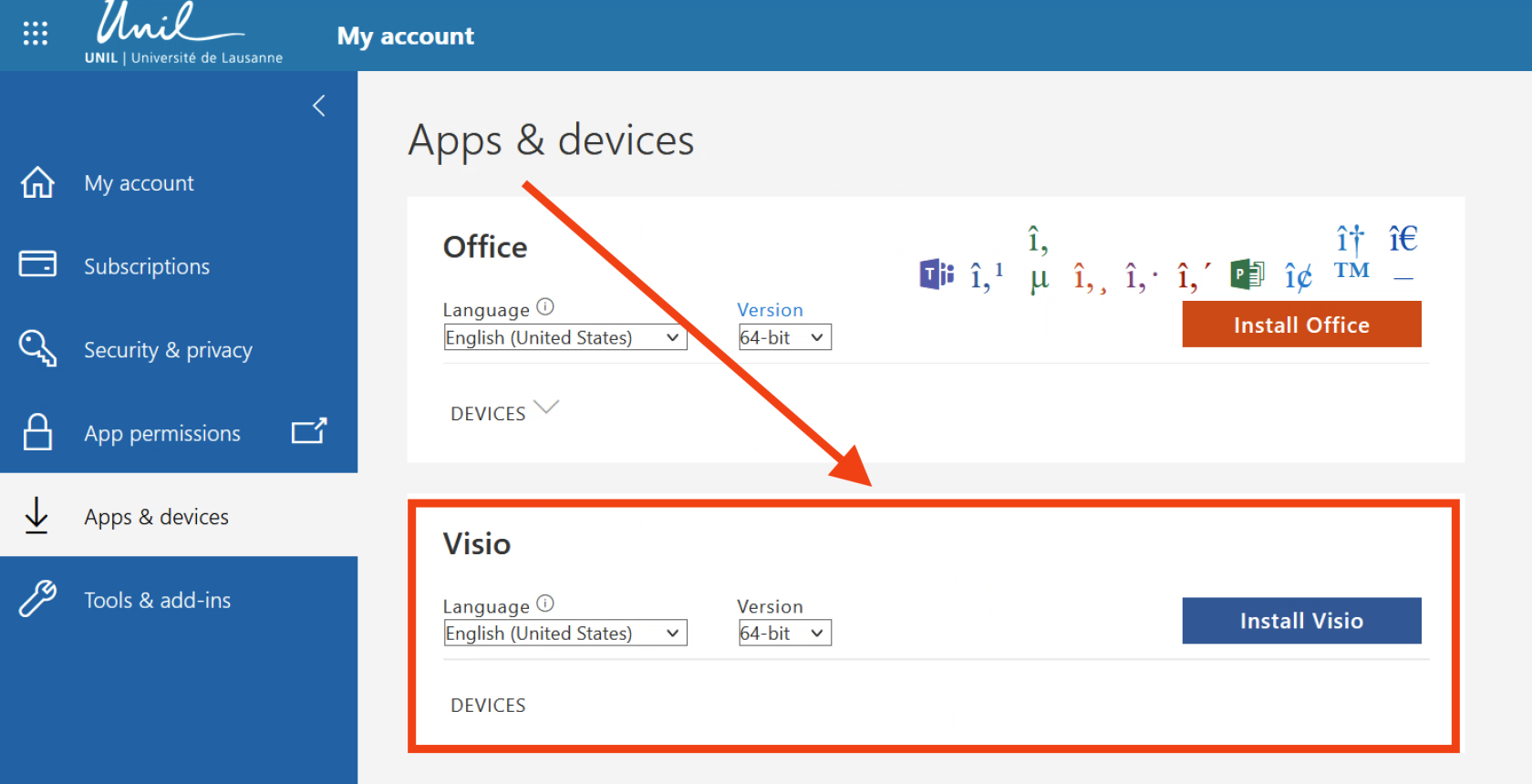Open the Visio version 64-bit dropdown
Image resolution: width=1532 pixels, height=784 pixels.
coord(784,634)
